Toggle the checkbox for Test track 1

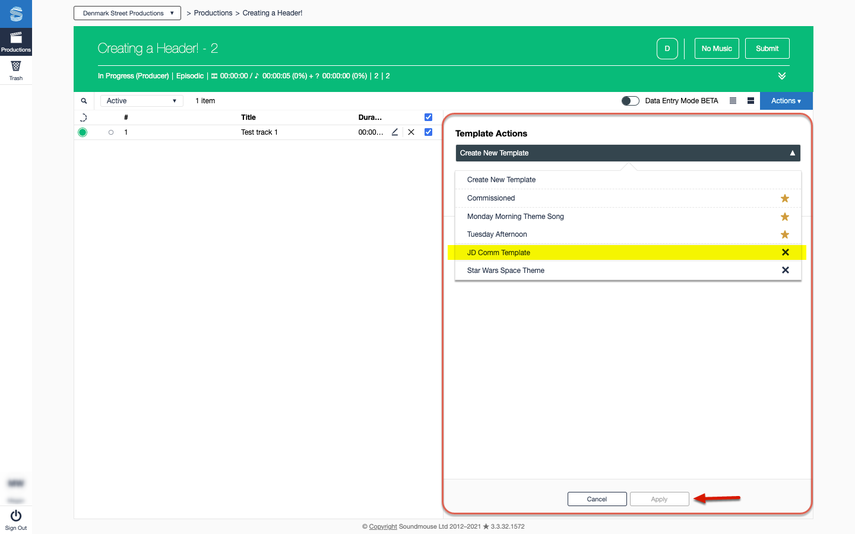428,132
